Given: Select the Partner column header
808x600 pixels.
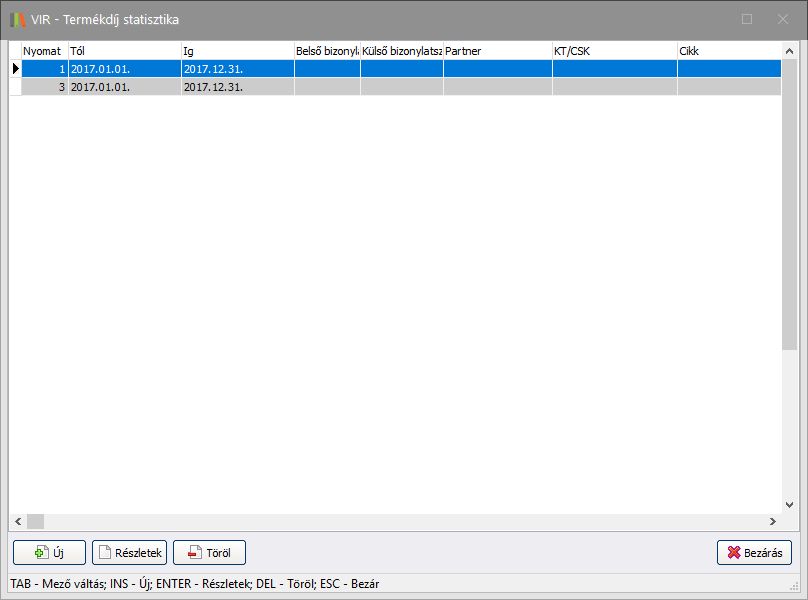Looking at the screenshot, I should (x=497, y=50).
